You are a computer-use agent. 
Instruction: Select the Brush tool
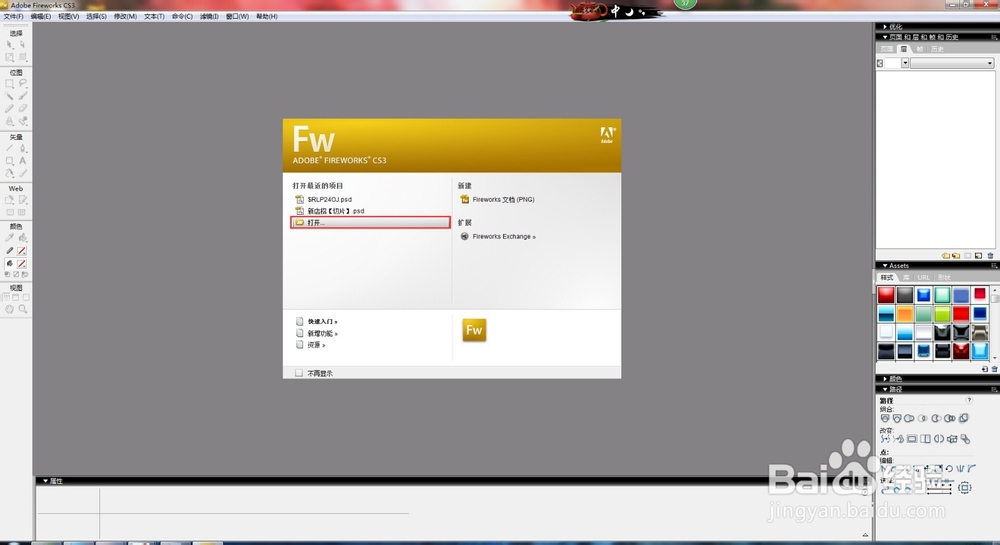pos(22,96)
